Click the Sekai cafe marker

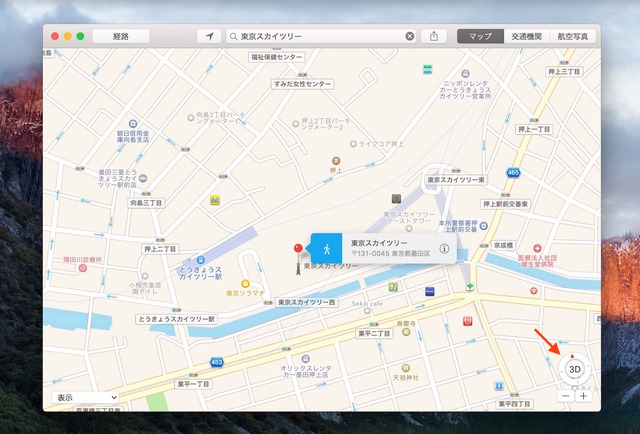click(367, 311)
